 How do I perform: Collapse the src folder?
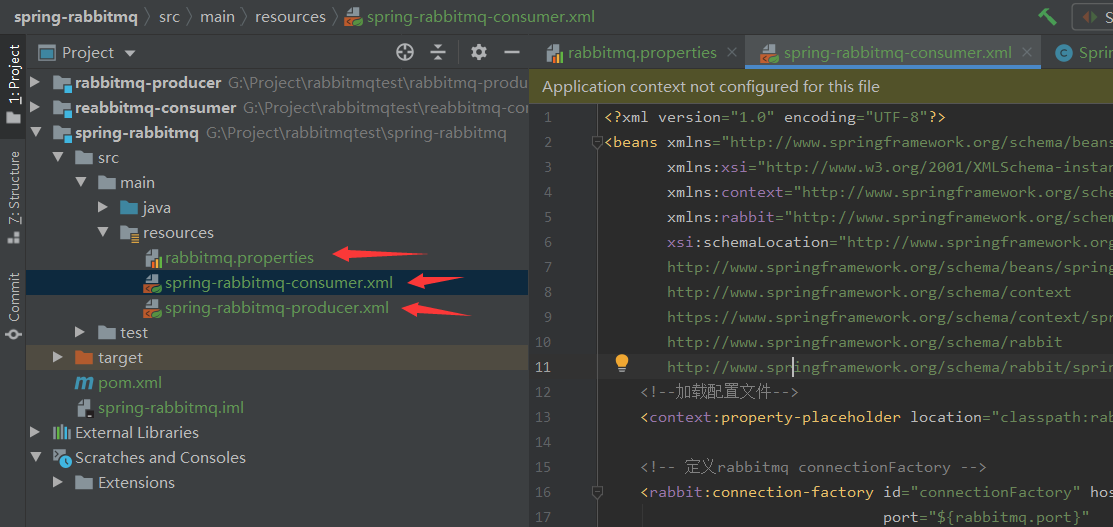(x=59, y=158)
